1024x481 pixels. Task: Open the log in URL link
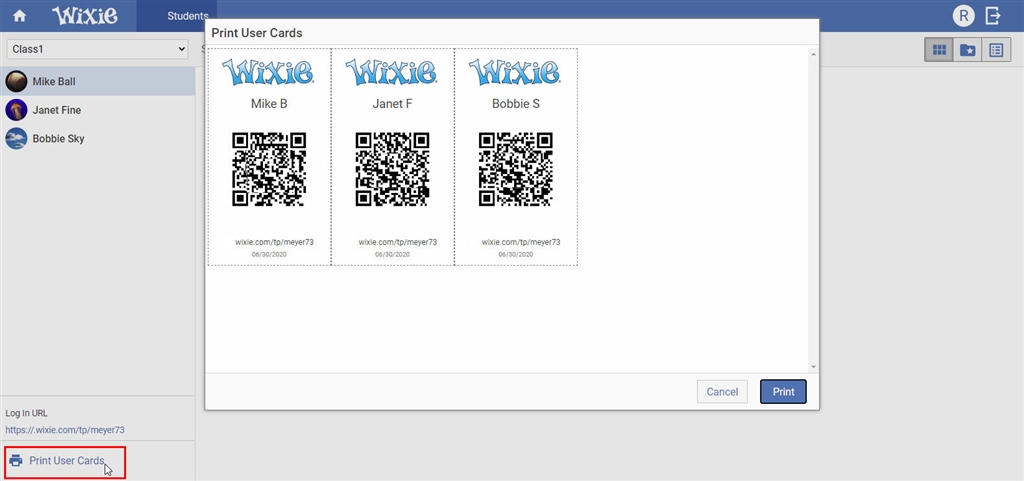coord(65,430)
